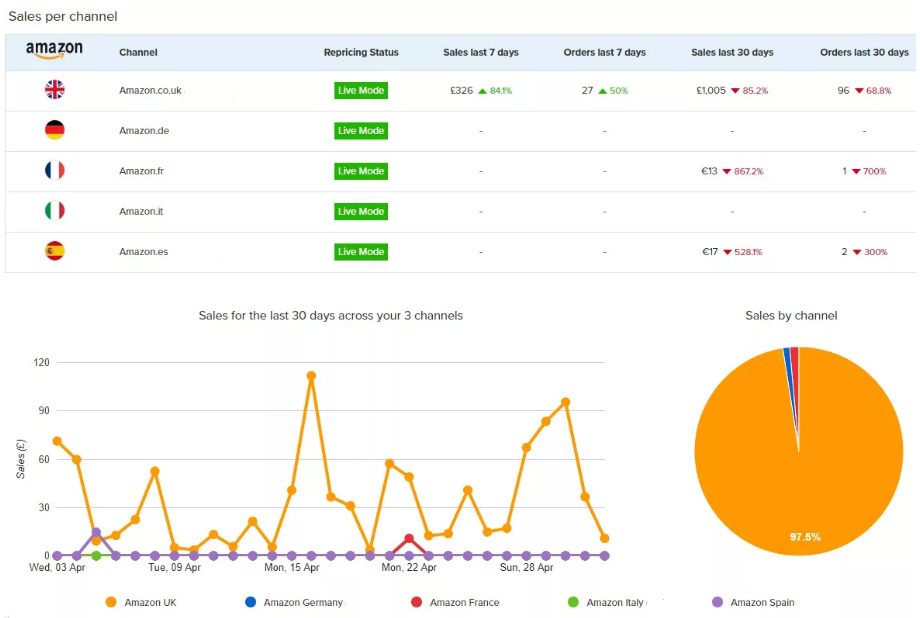Open the Amazon.co.uk channel

[150, 90]
